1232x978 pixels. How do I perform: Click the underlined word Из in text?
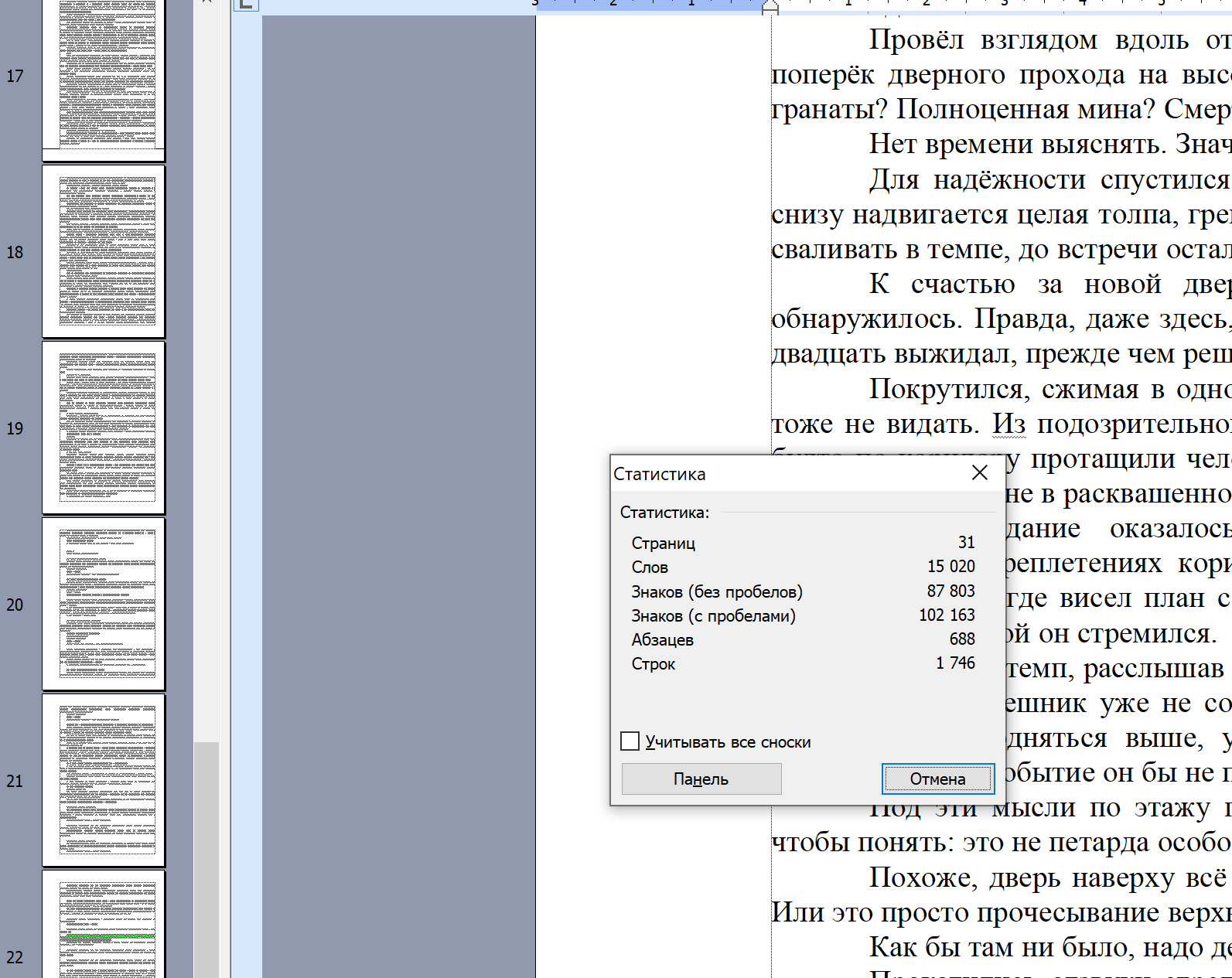point(1008,424)
